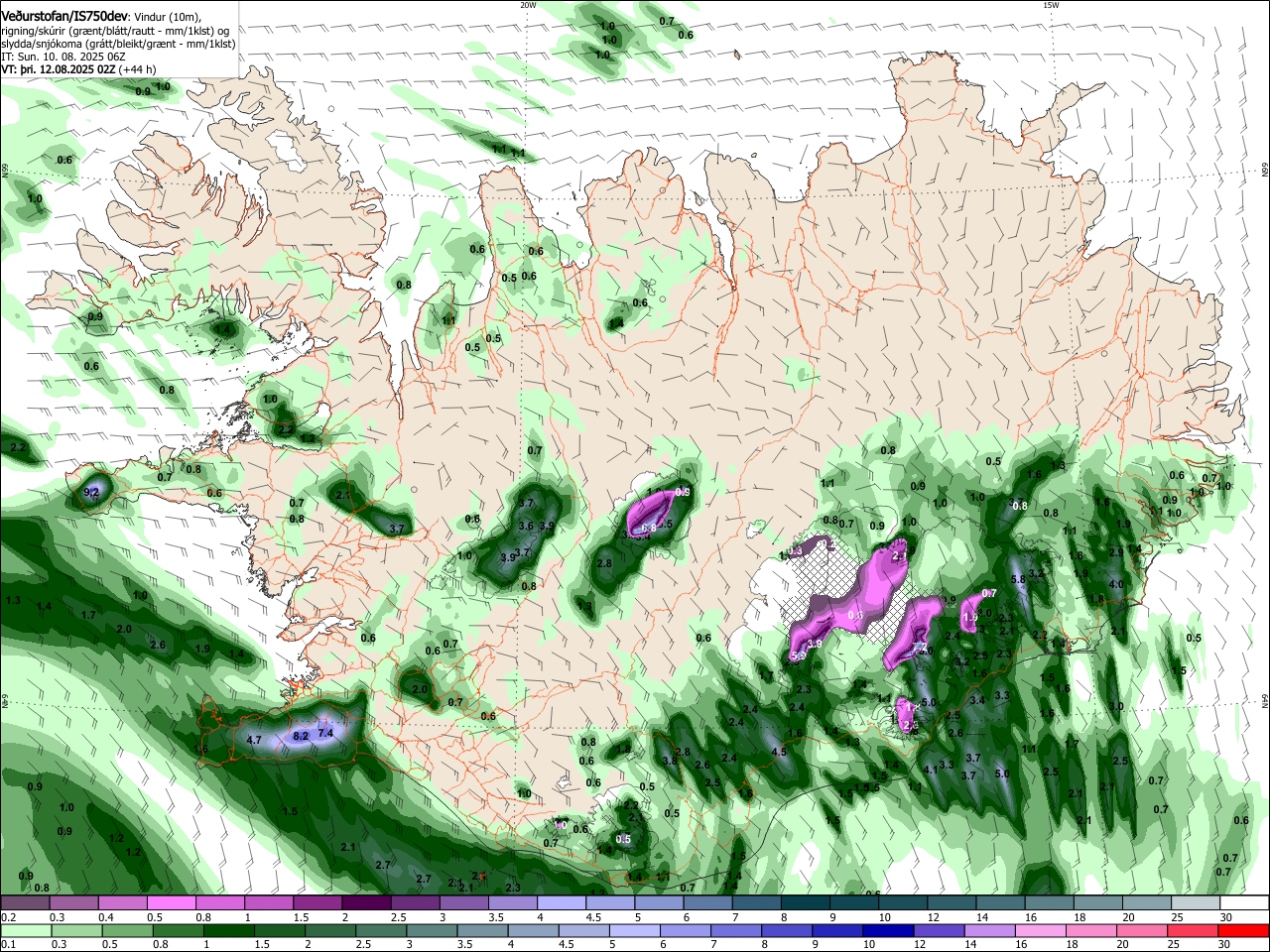
Task: Click the 4.7 precipitation value on the map
Action: pos(254,740)
